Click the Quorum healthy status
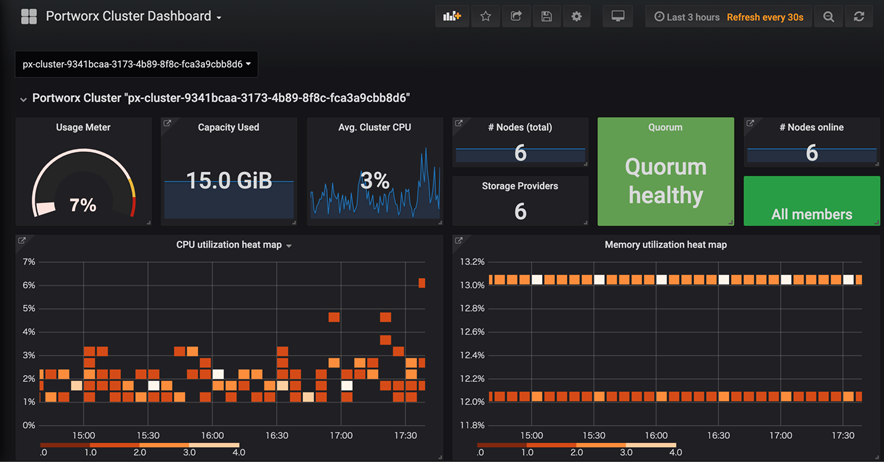 pyautogui.click(x=666, y=181)
